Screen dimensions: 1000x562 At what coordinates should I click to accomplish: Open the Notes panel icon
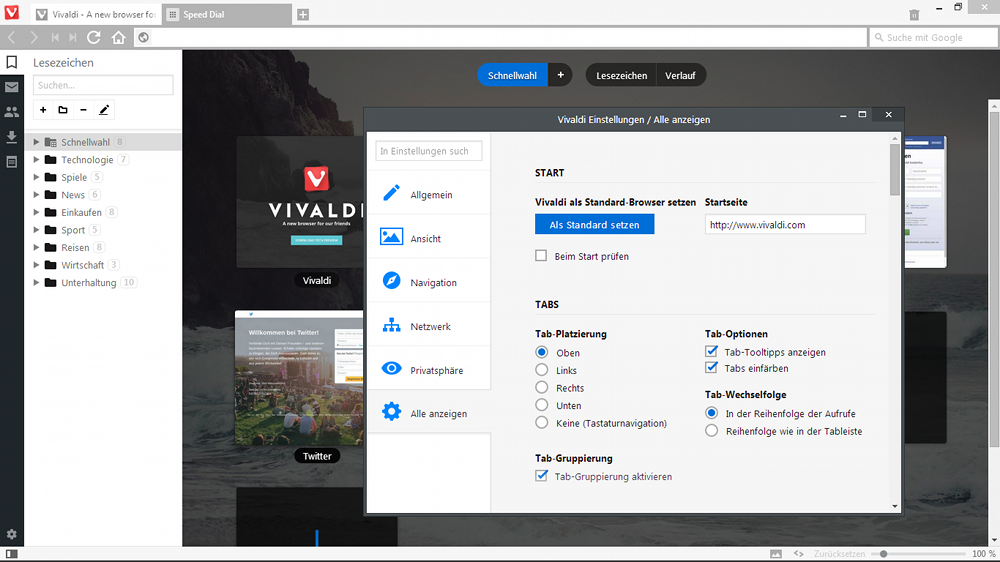click(11, 161)
